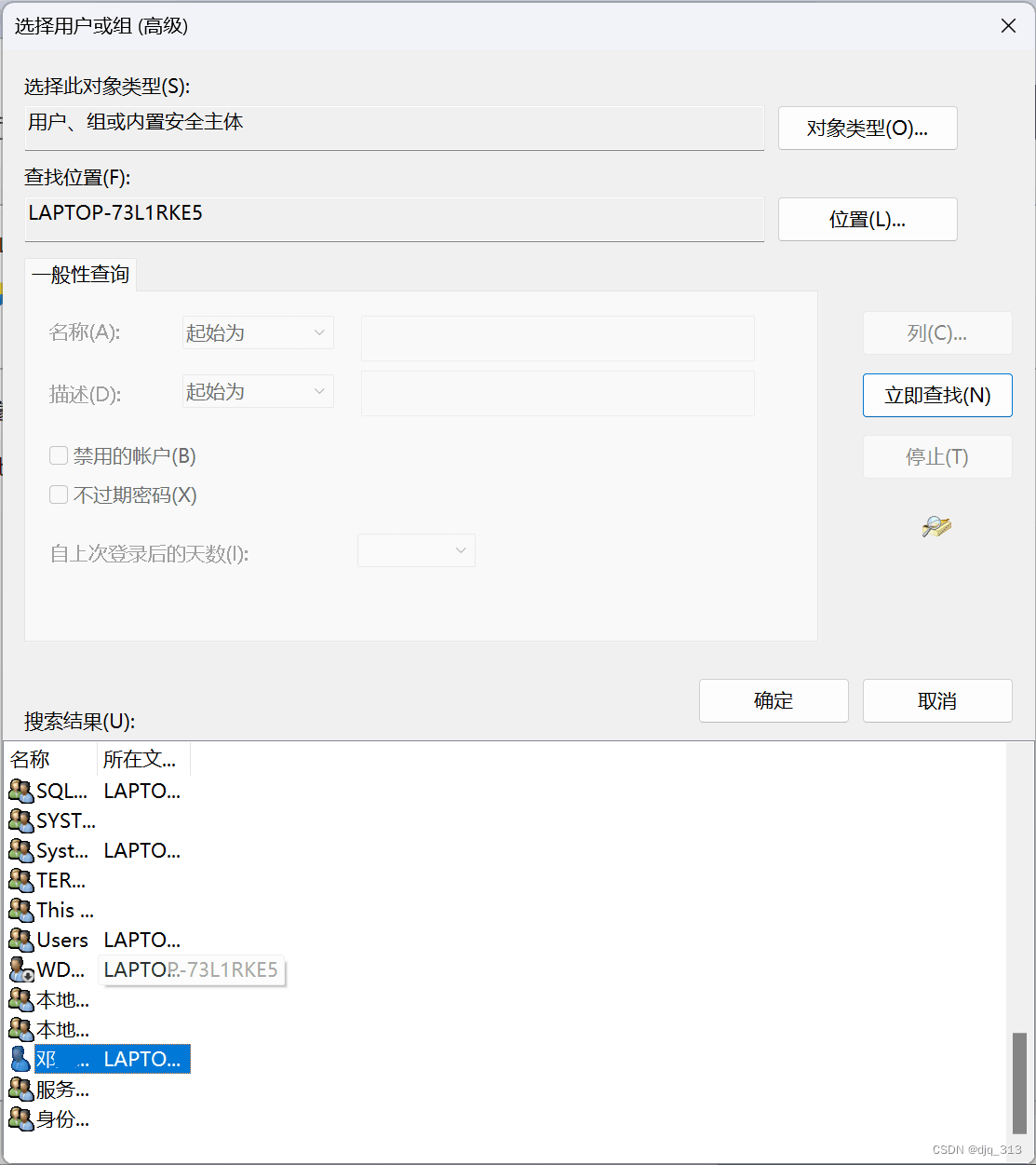
Task: Click the results list vertical scrollbar thumb
Action: [1020, 1083]
